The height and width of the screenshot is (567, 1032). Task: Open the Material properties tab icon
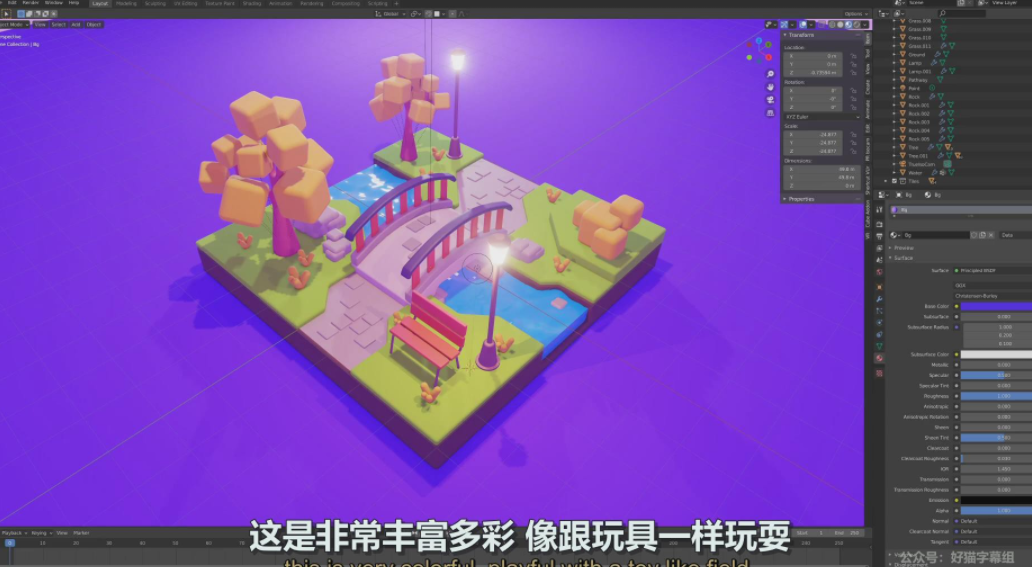(x=879, y=357)
